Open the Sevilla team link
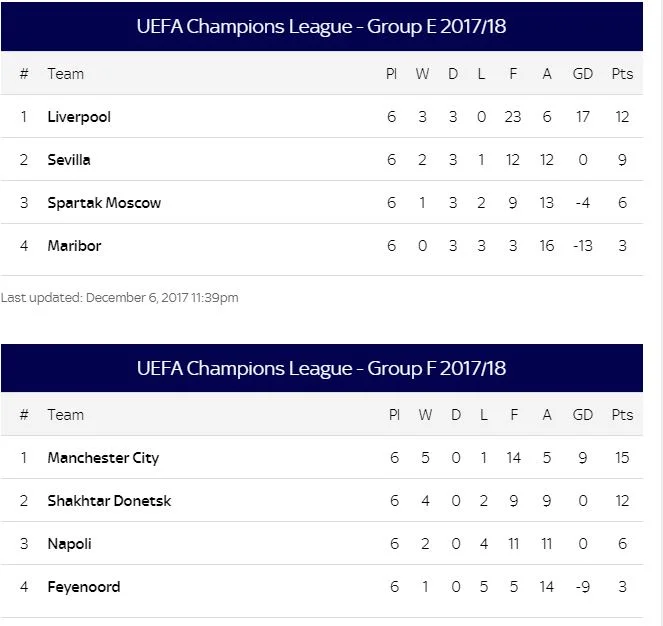The height and width of the screenshot is (626, 663). [69, 160]
